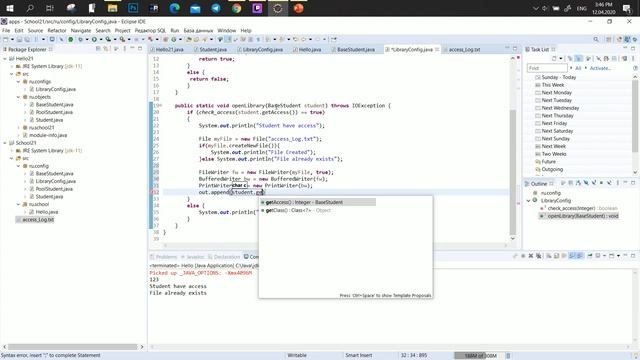Click the New file toolbar icon
Viewport: 640px width, 360px height.
[x=5, y=40]
